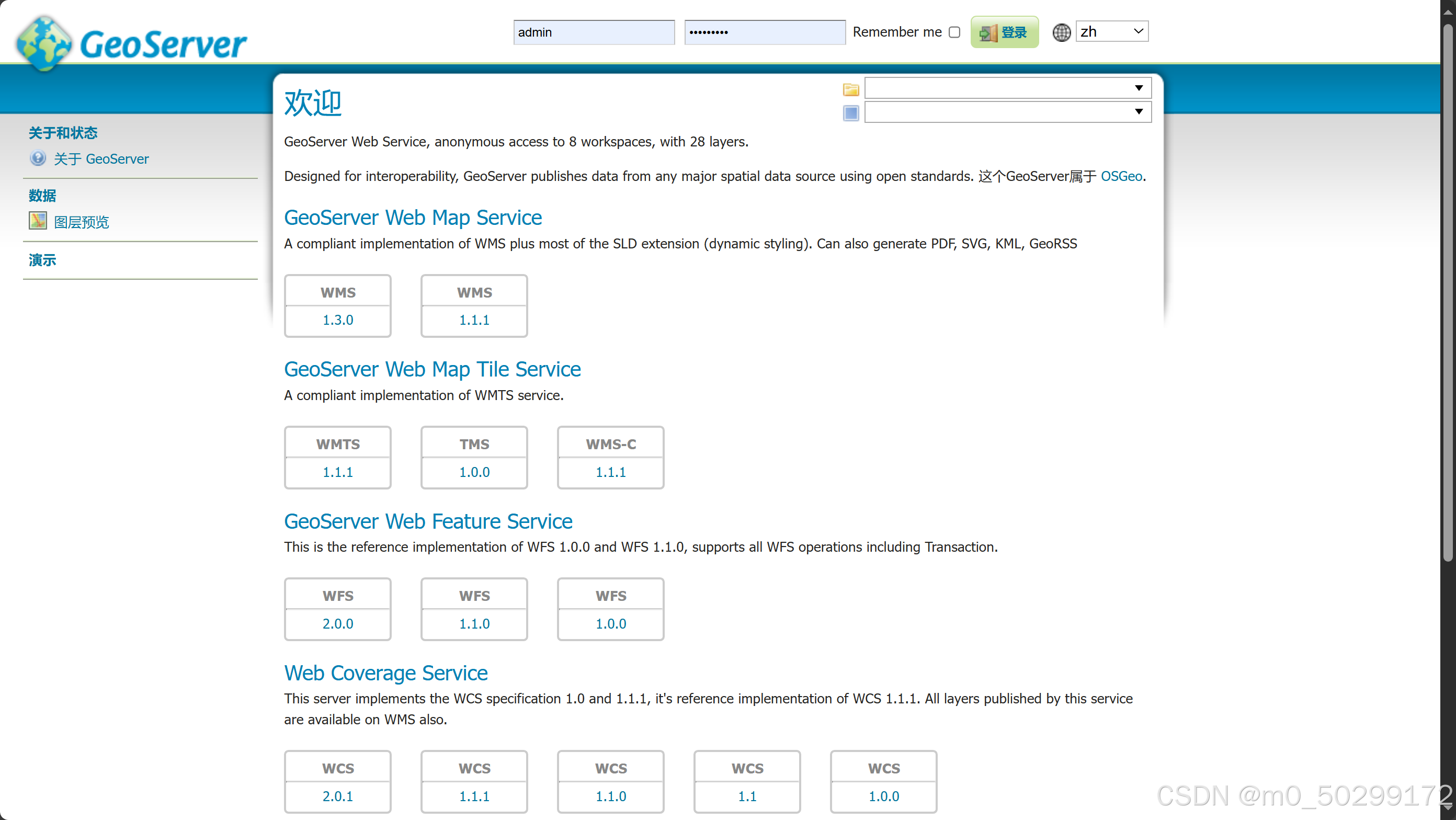
Task: Open WFS version 2.0.0 capabilities
Action: pos(337,623)
